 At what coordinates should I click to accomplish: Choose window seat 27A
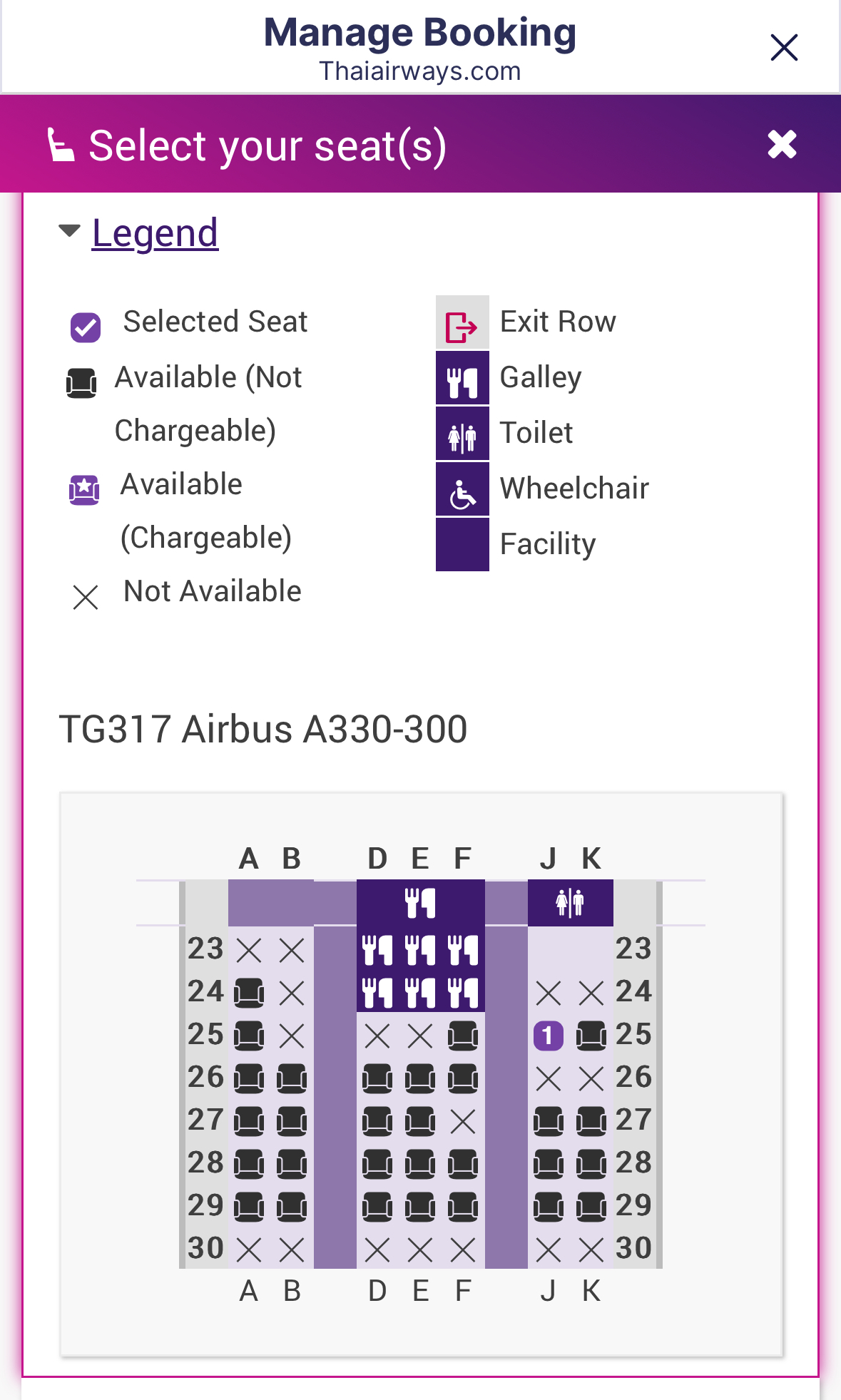[x=249, y=1121]
